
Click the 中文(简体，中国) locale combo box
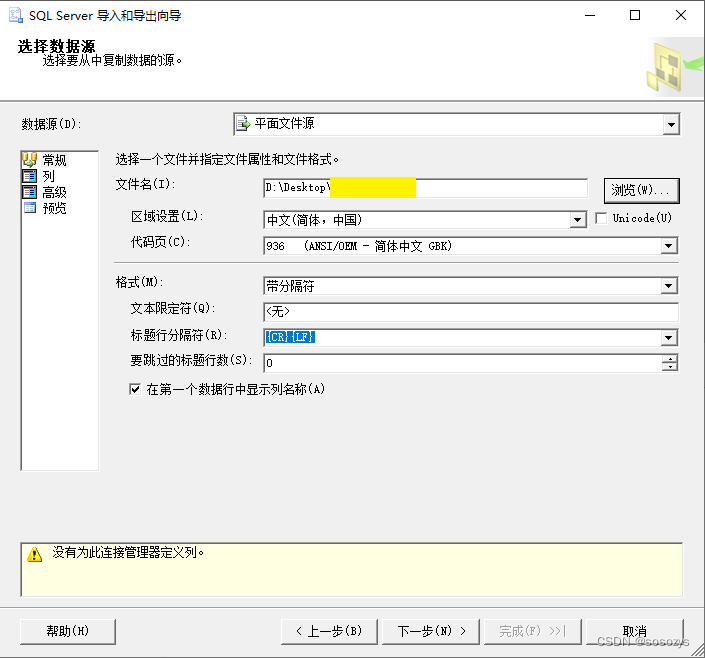coord(425,220)
